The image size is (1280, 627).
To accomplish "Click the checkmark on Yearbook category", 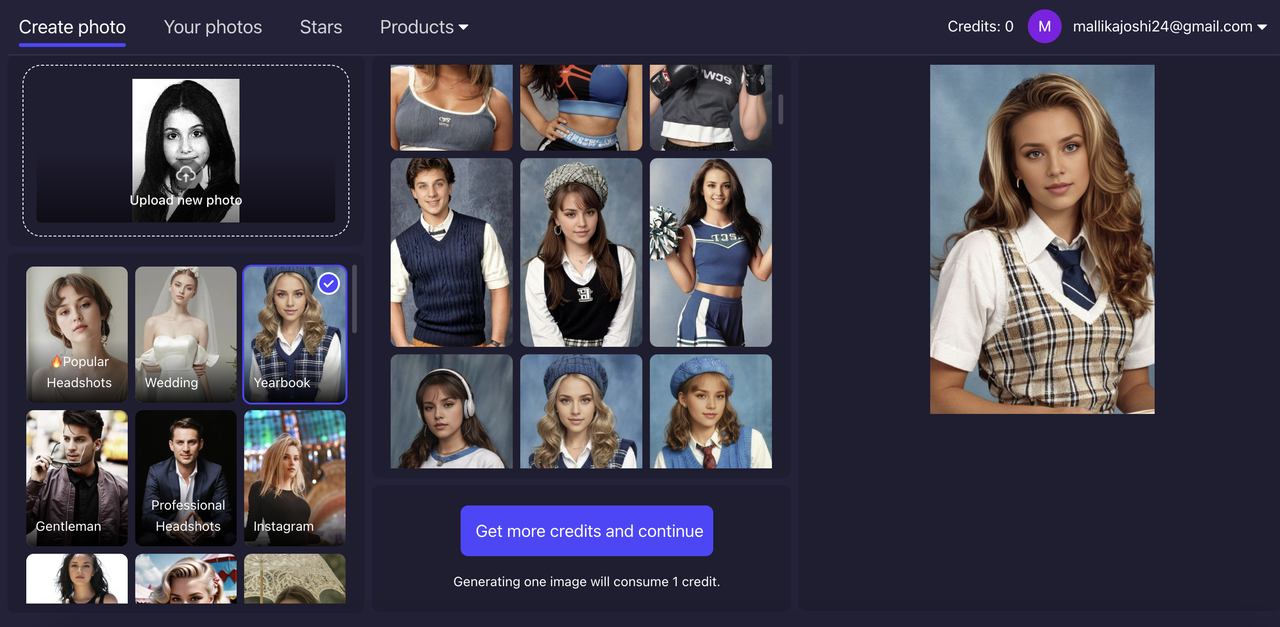I will click(329, 284).
